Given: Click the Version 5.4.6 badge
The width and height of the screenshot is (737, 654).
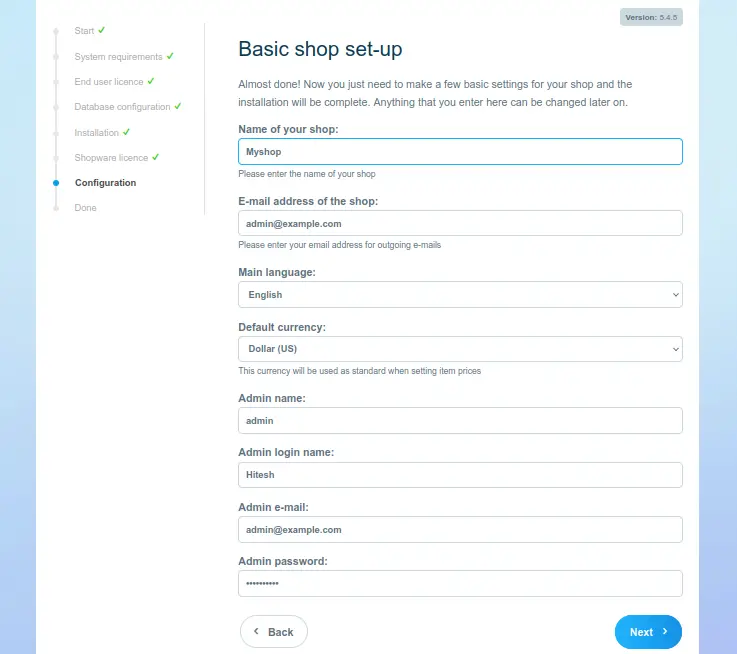Looking at the screenshot, I should pyautogui.click(x=651, y=18).
